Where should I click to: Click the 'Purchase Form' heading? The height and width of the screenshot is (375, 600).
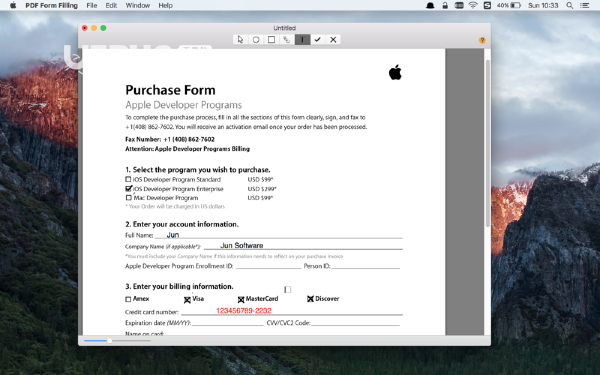[170, 90]
